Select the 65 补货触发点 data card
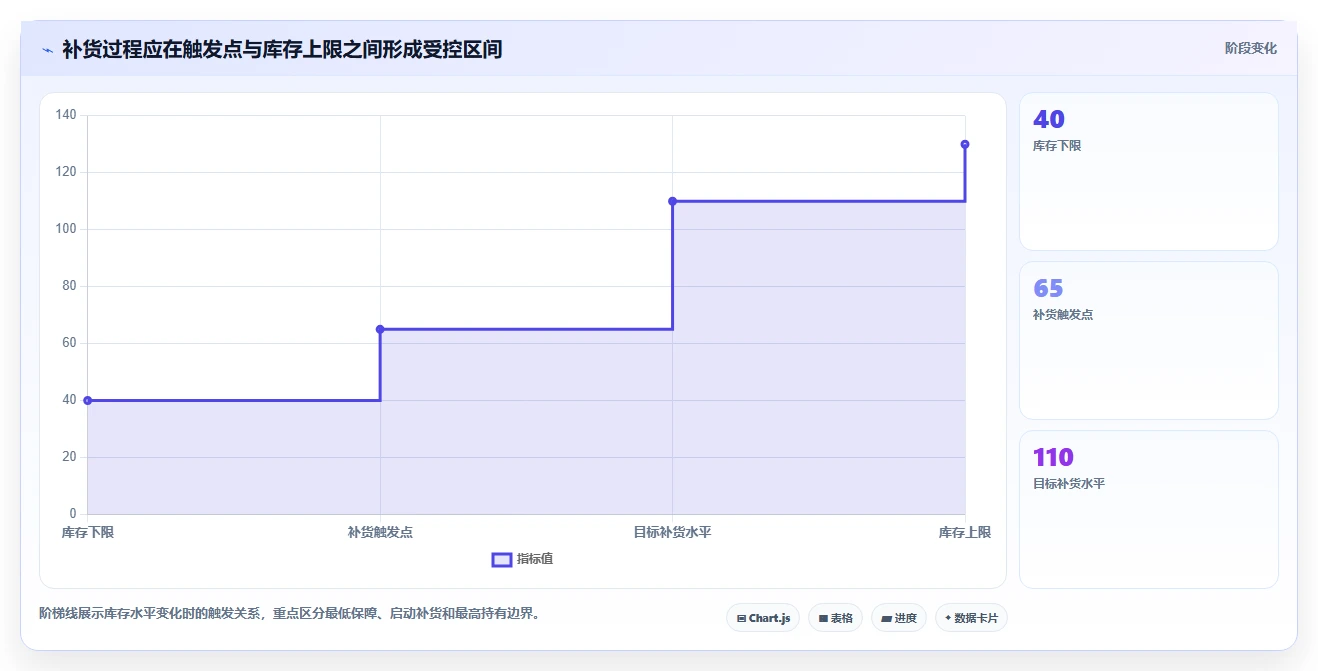 (1148, 340)
